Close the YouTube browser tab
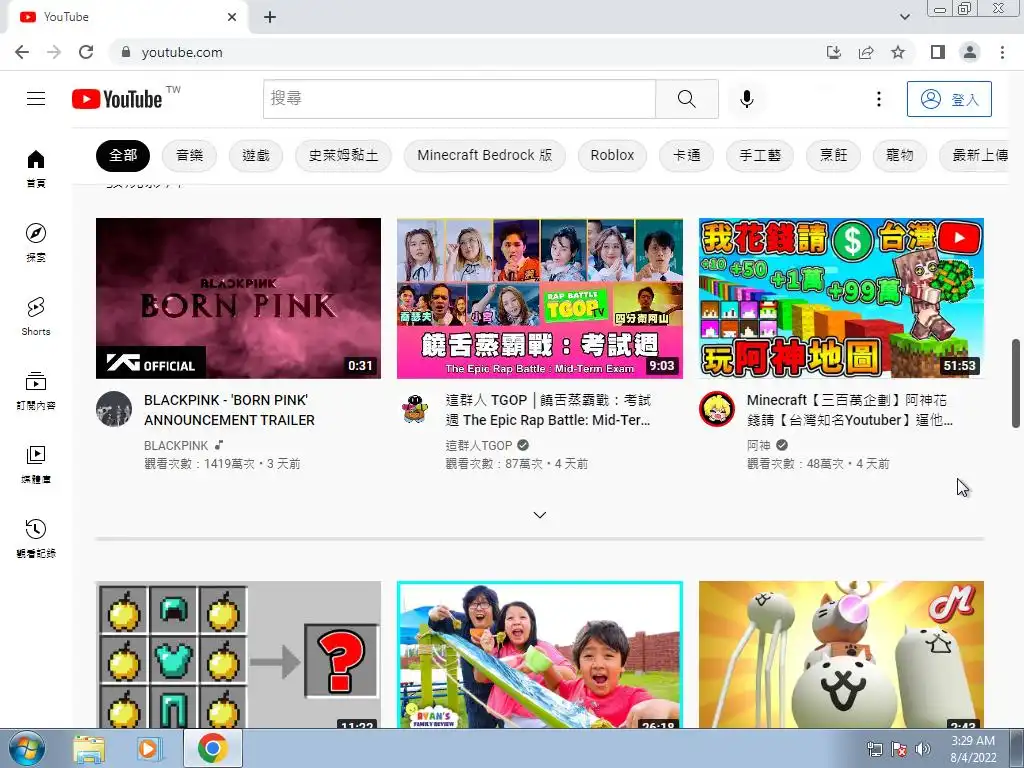This screenshot has width=1024, height=768. pos(232,17)
